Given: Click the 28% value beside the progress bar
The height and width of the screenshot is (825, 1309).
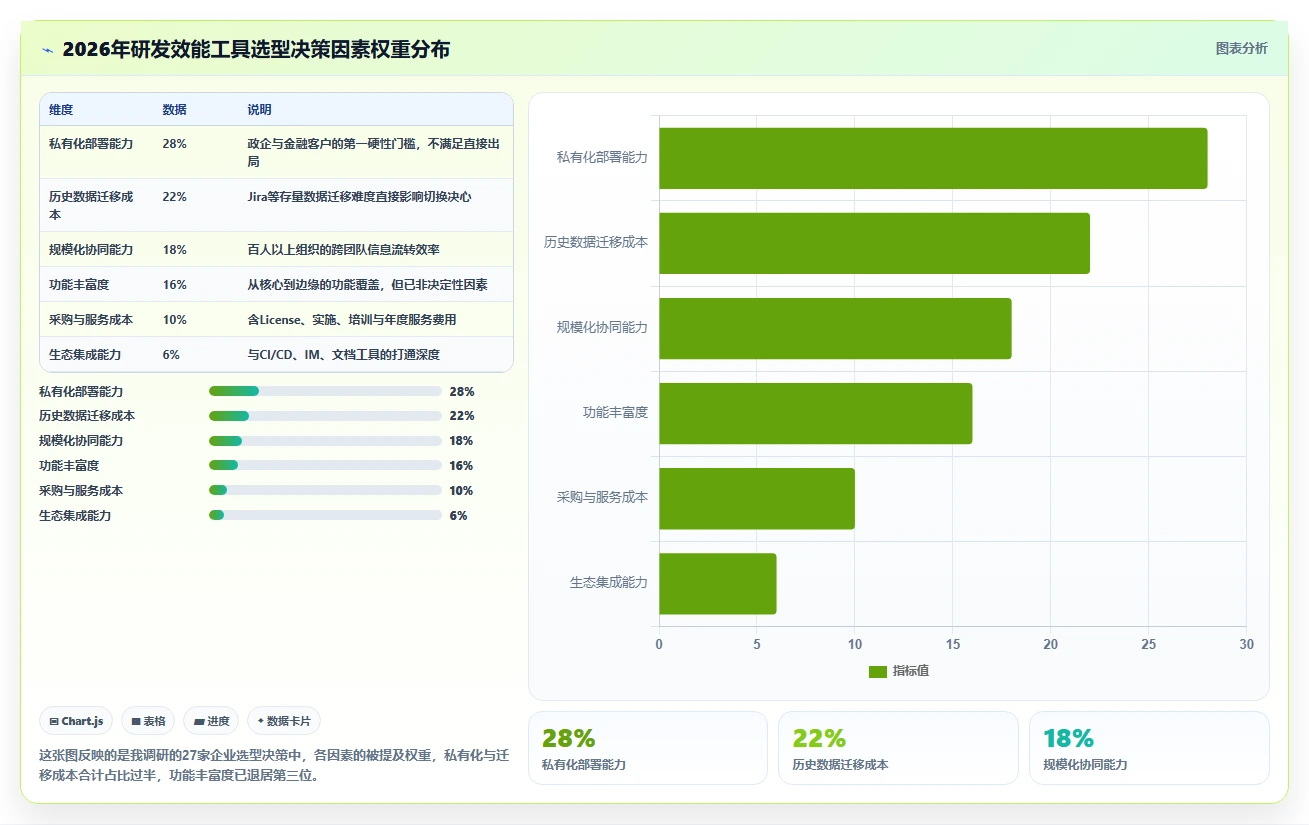Looking at the screenshot, I should 462,392.
